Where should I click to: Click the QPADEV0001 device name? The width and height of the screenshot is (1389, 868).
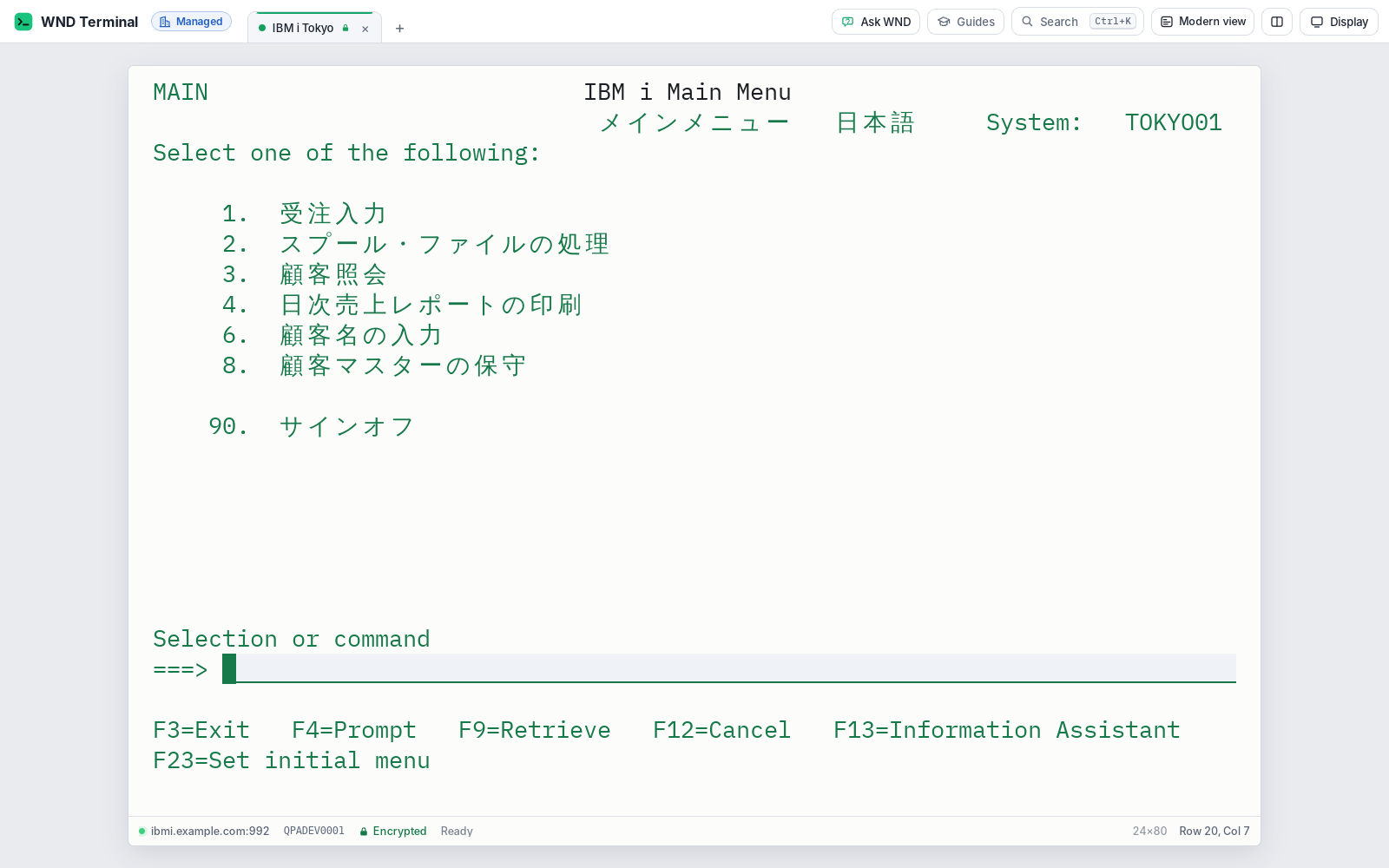(x=314, y=831)
